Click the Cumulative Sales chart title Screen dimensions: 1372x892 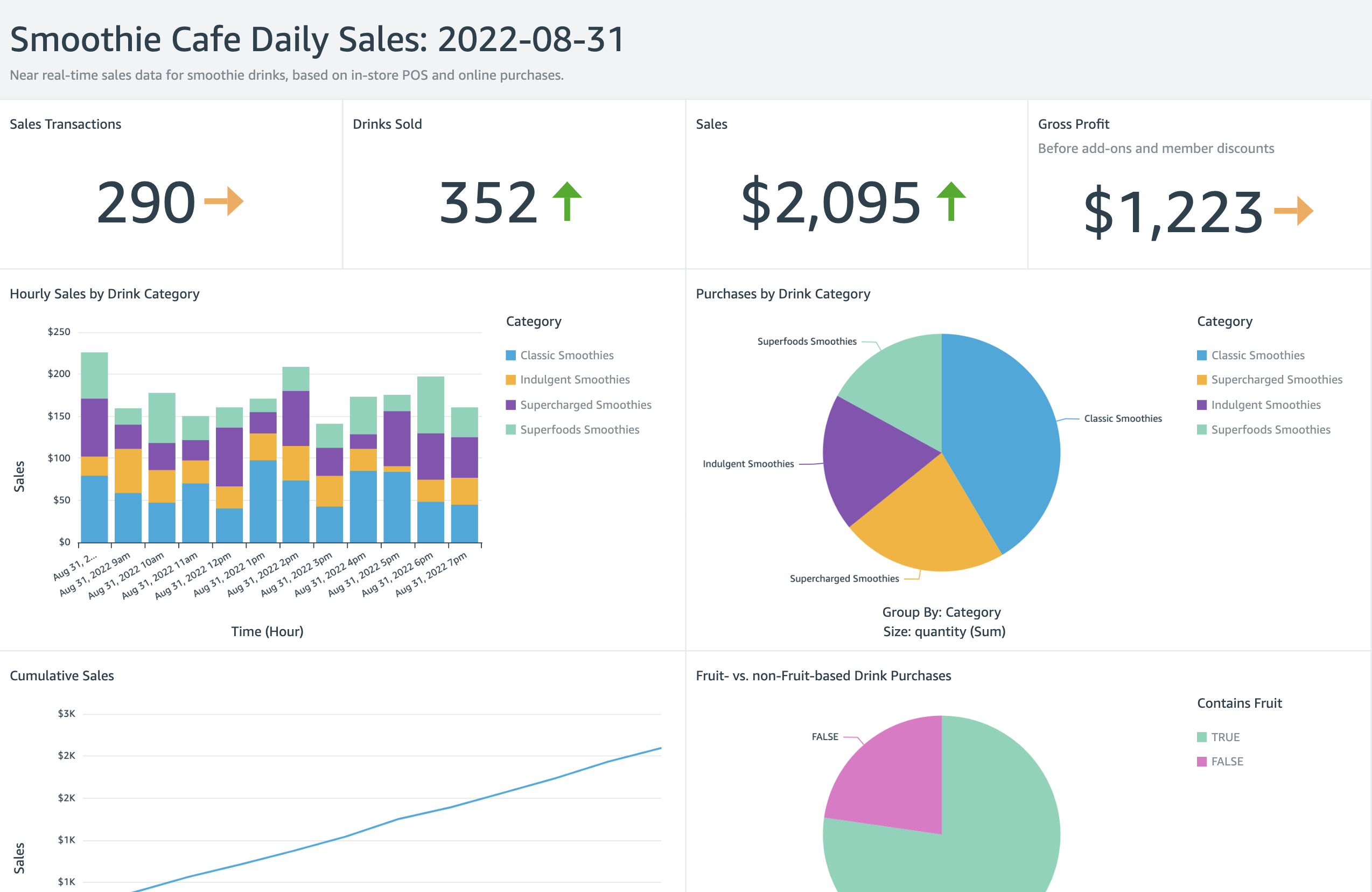pos(62,676)
